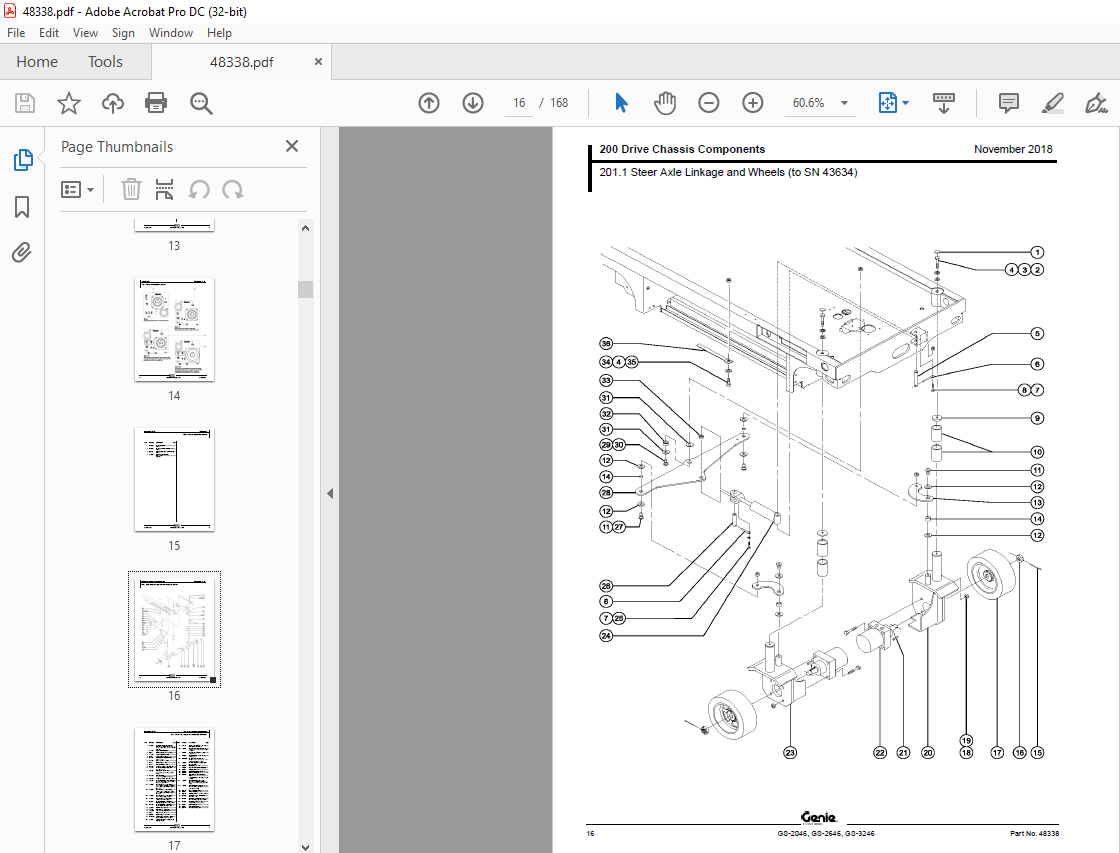Click the '200 Drive Chassis Components' heading
The width and height of the screenshot is (1120, 853).
tap(682, 149)
